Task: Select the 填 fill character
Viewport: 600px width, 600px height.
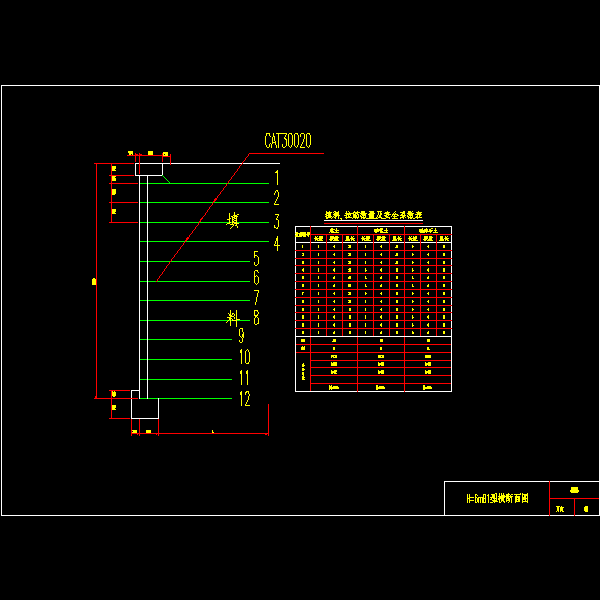Action: click(233, 221)
